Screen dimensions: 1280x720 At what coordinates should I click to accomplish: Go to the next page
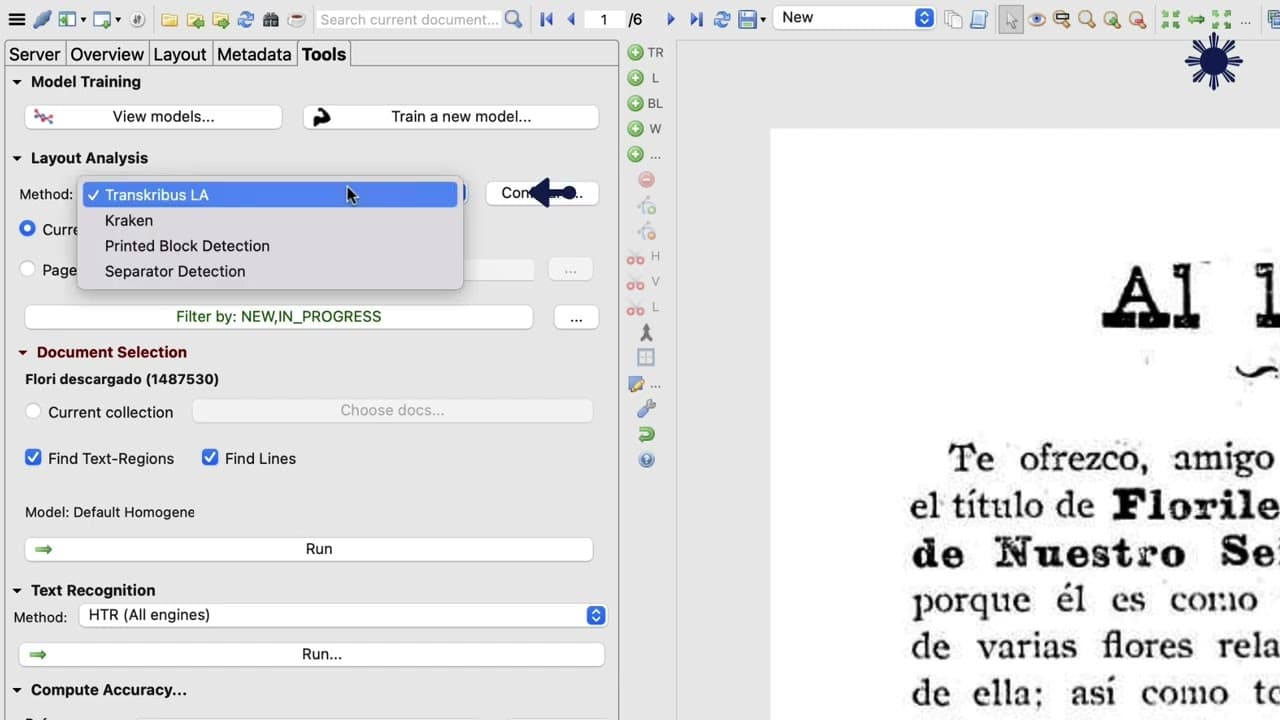[670, 19]
